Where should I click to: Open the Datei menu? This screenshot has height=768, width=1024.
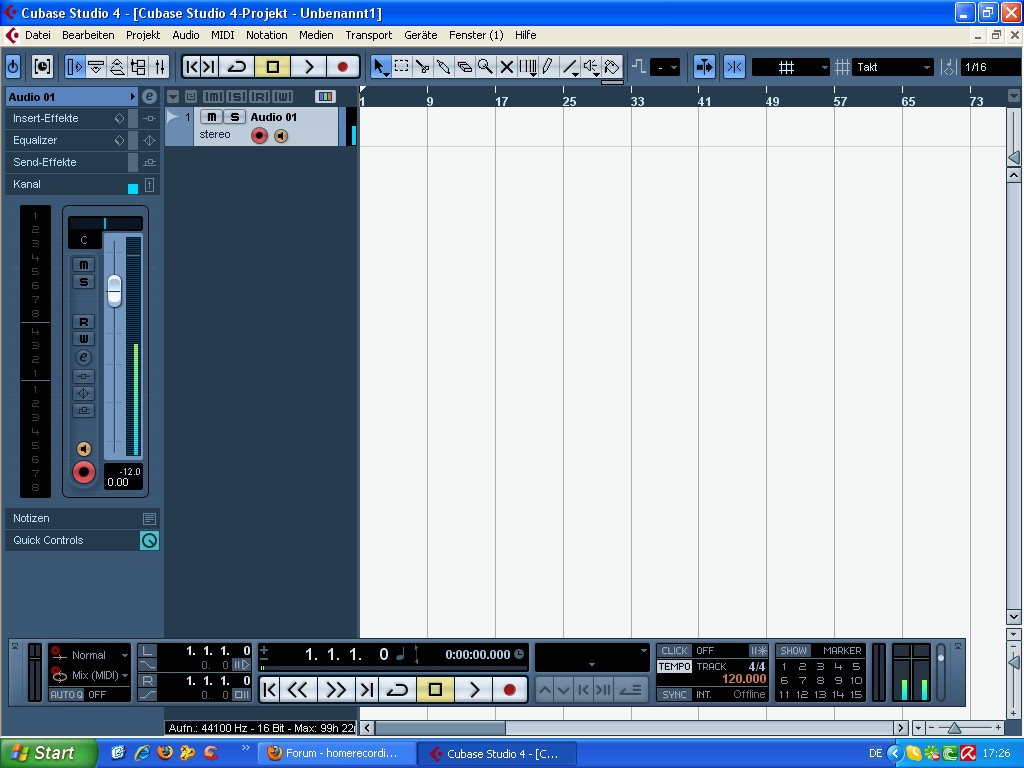(x=38, y=35)
